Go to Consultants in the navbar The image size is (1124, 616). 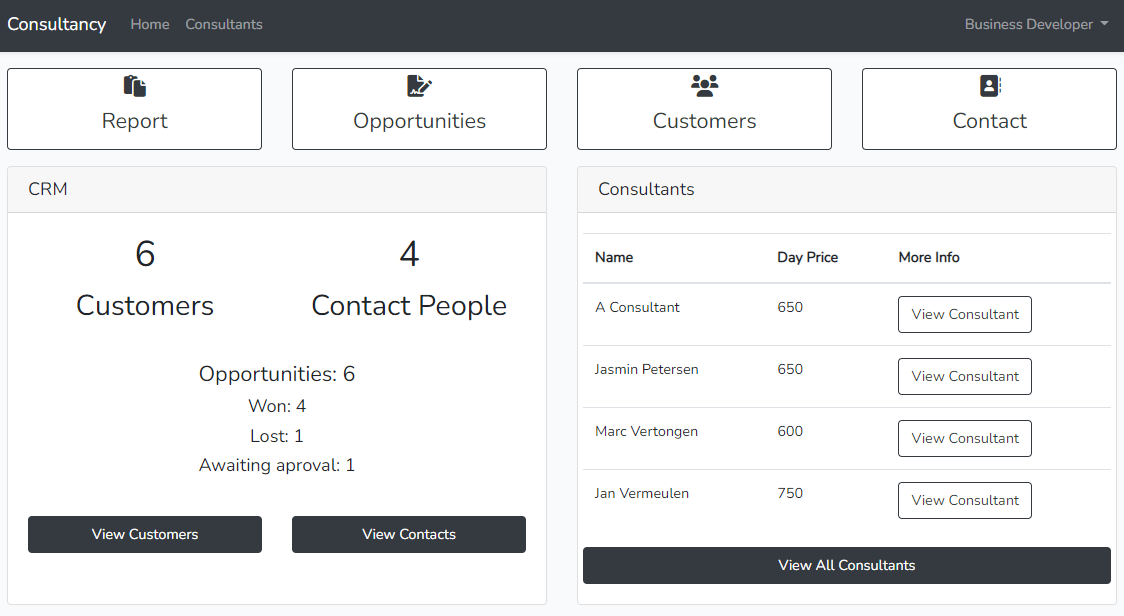click(x=224, y=24)
